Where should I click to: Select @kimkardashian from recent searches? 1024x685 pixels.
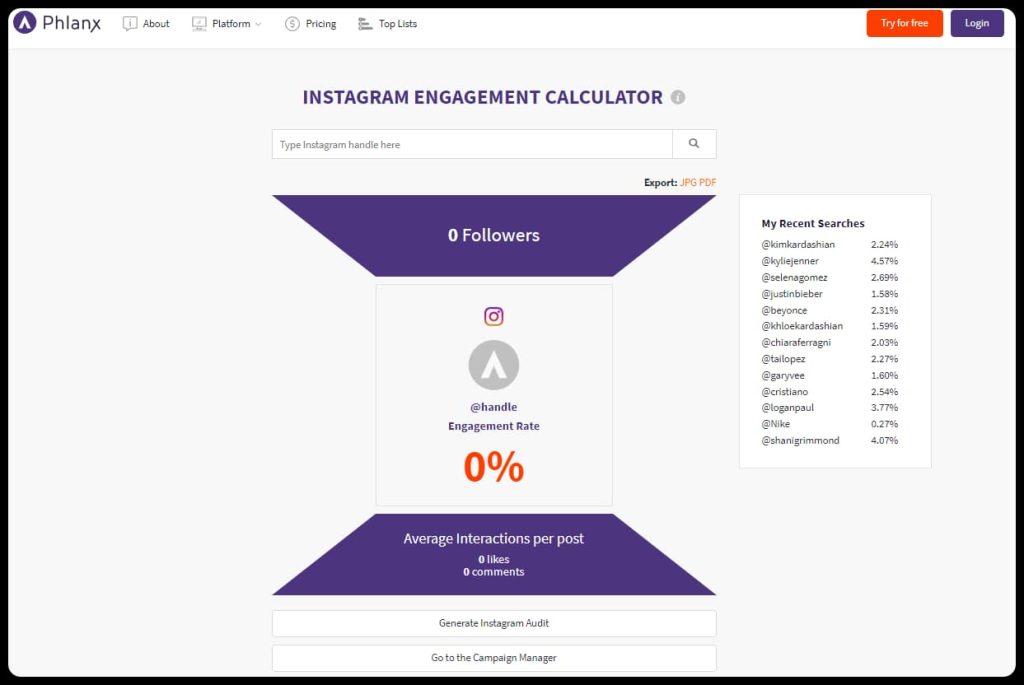[798, 244]
